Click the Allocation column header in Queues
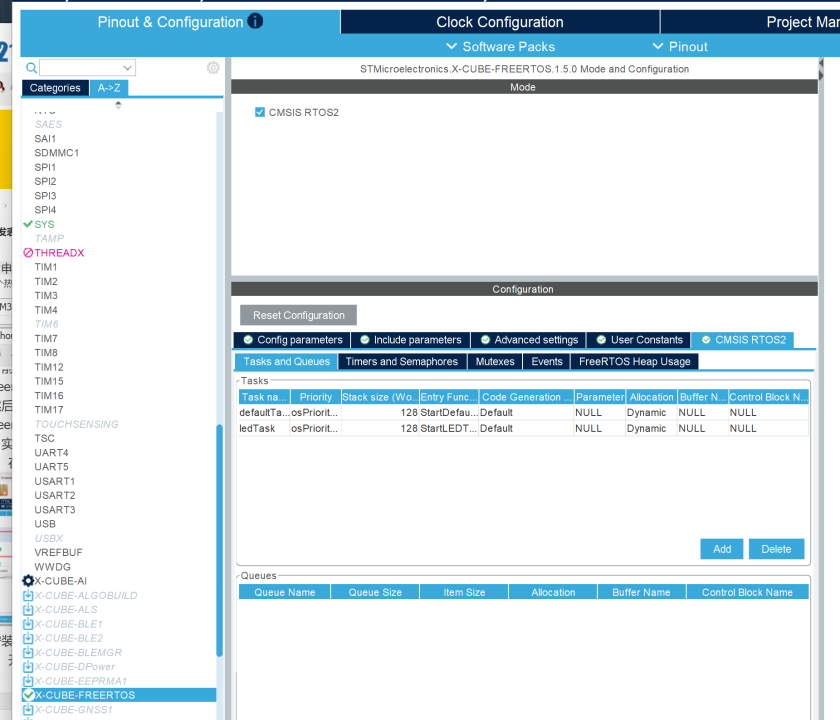 click(x=553, y=592)
